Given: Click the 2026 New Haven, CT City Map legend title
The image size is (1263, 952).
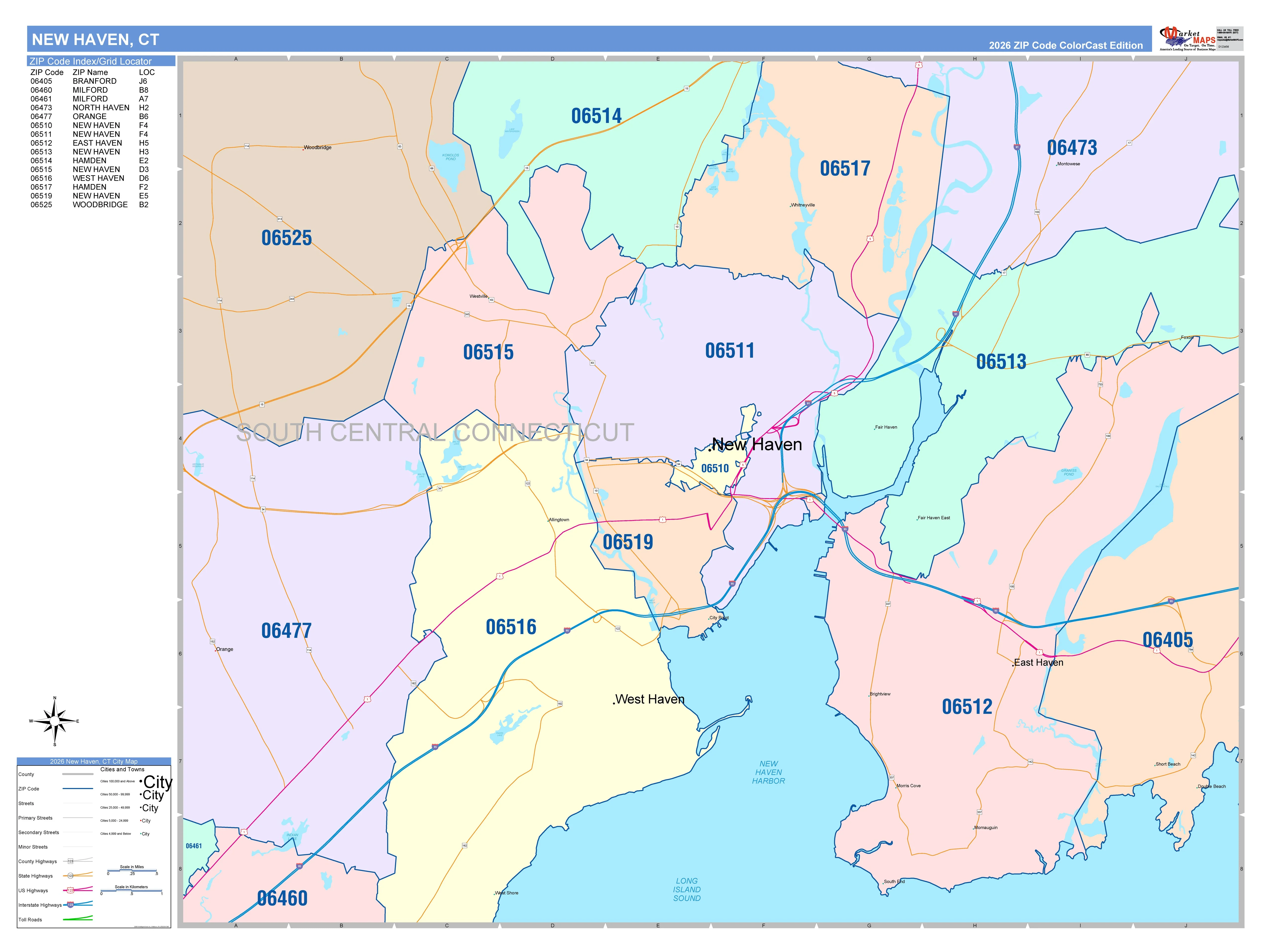Looking at the screenshot, I should tap(94, 761).
